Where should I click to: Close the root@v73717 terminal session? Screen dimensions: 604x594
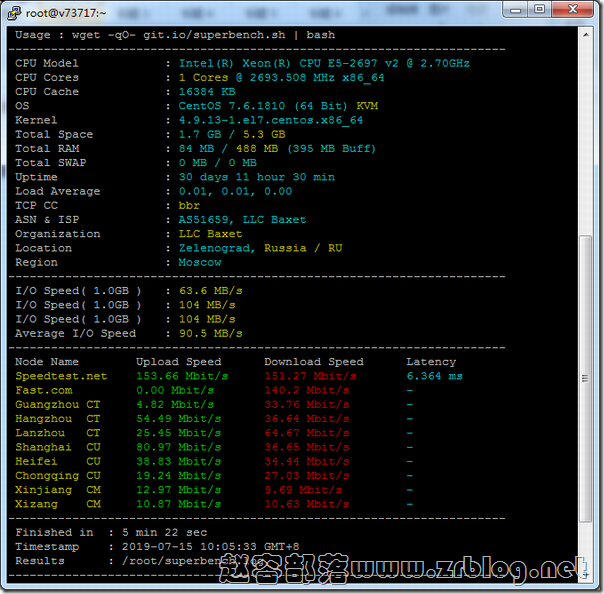click(572, 10)
